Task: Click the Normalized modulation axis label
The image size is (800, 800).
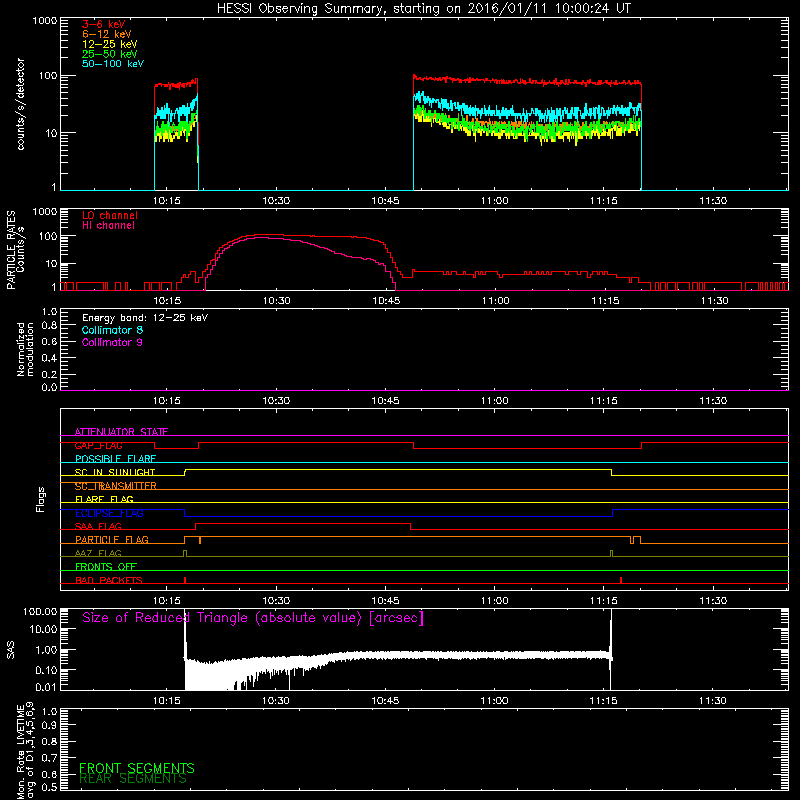Action: click(x=25, y=349)
